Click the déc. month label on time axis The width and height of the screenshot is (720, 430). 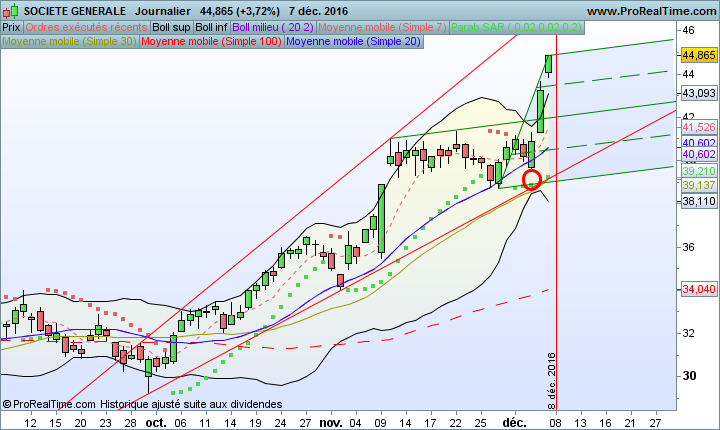(x=515, y=423)
